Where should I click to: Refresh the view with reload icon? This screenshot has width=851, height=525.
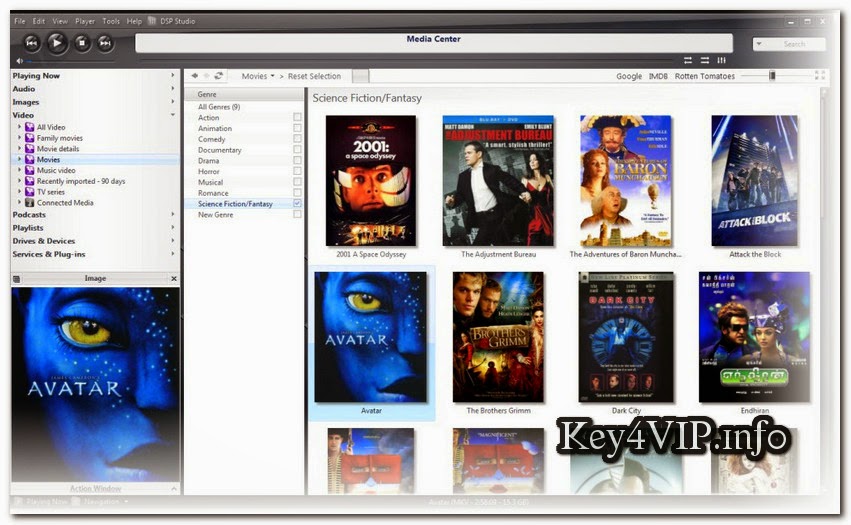pyautogui.click(x=219, y=76)
